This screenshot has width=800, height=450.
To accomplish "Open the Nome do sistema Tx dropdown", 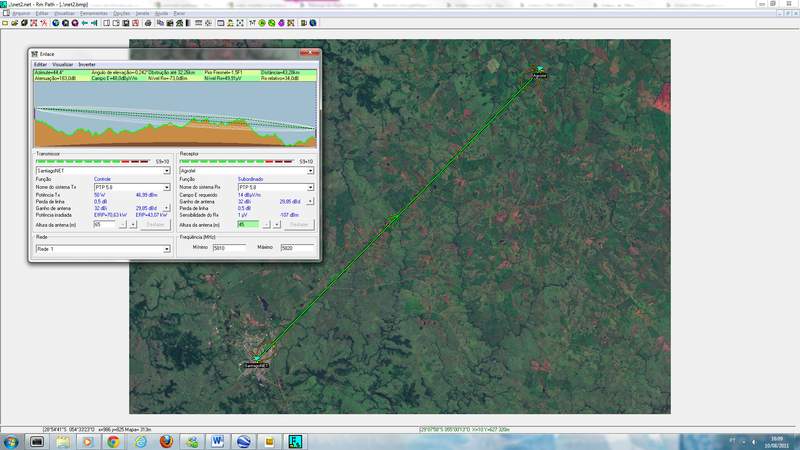I will point(166,188).
